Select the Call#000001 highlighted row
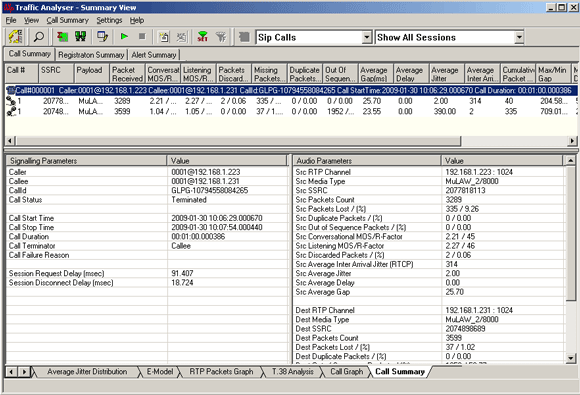Image resolution: width=580 pixels, height=395 pixels. click(291, 90)
